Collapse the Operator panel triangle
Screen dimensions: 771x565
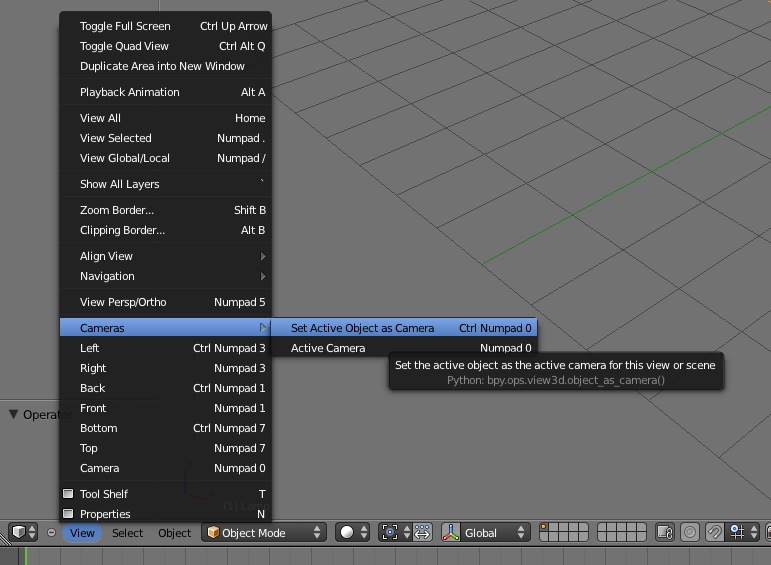tap(14, 415)
